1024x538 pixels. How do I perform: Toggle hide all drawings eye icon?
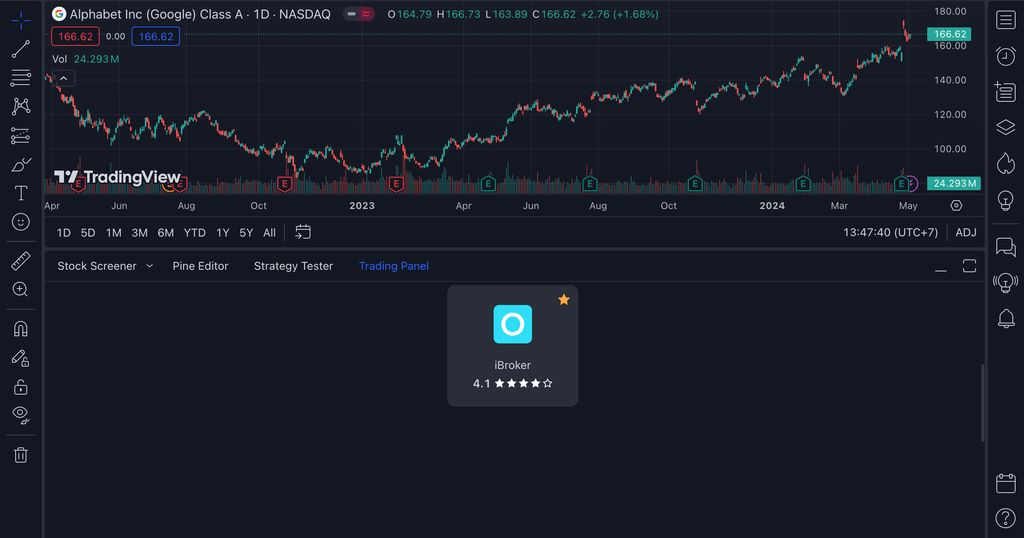point(20,414)
